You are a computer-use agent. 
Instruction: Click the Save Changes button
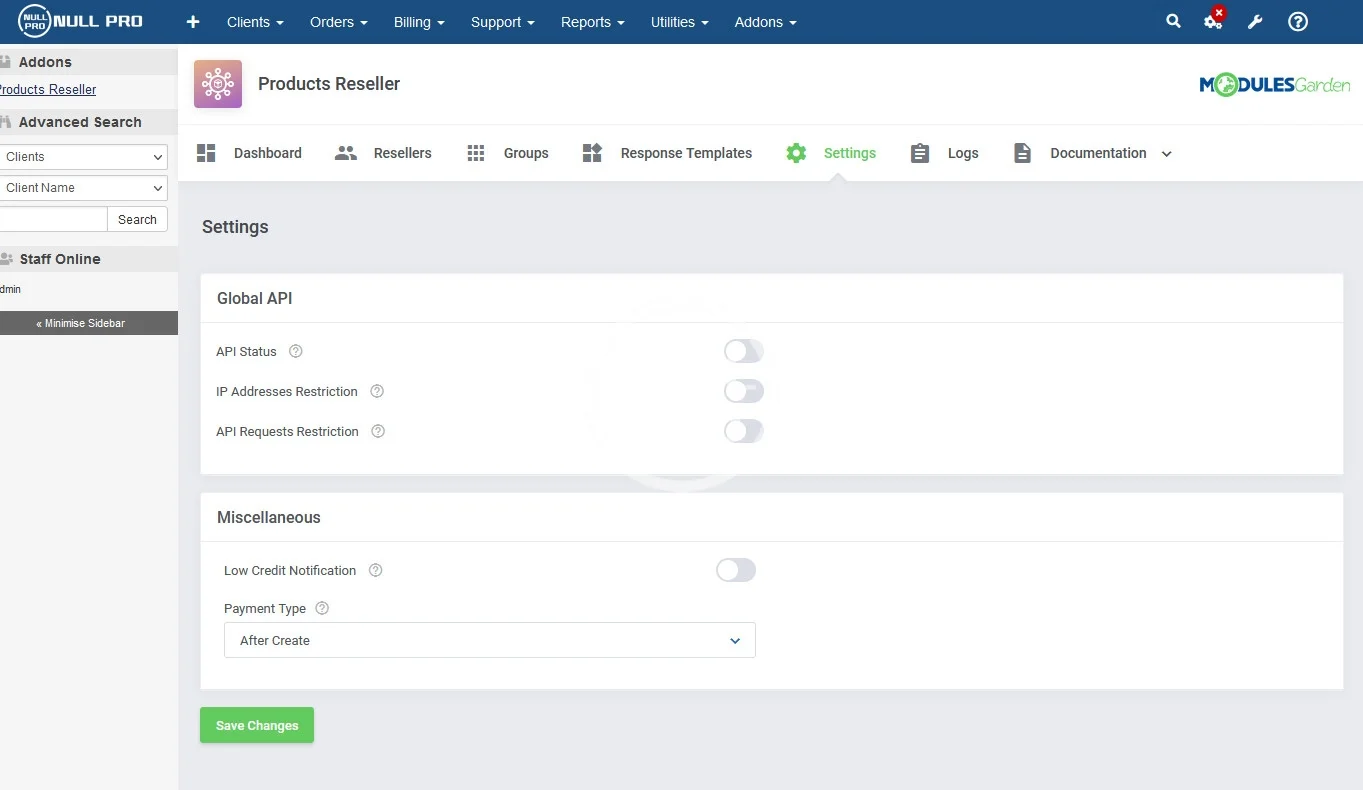click(257, 725)
